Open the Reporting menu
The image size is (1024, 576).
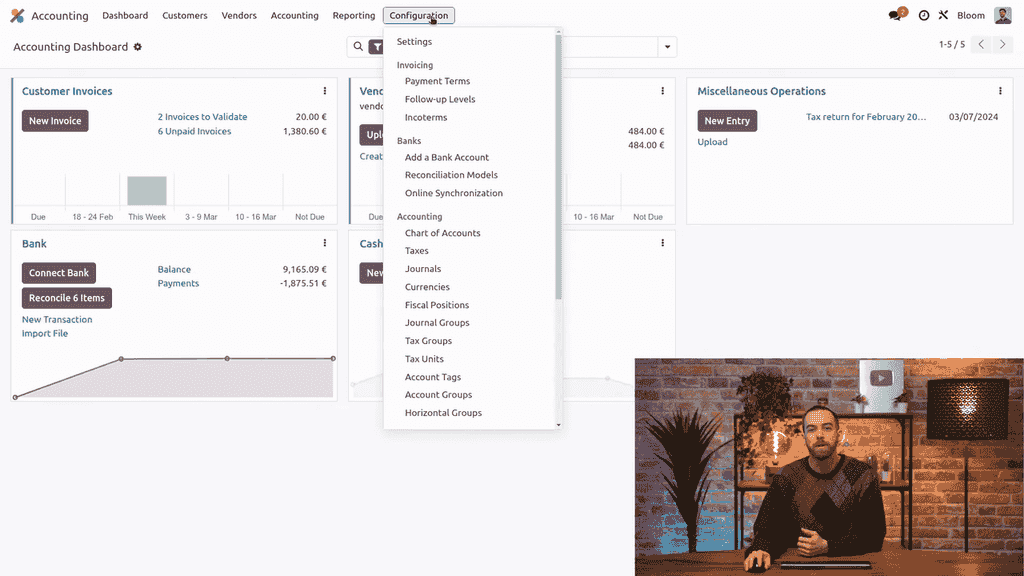354,16
